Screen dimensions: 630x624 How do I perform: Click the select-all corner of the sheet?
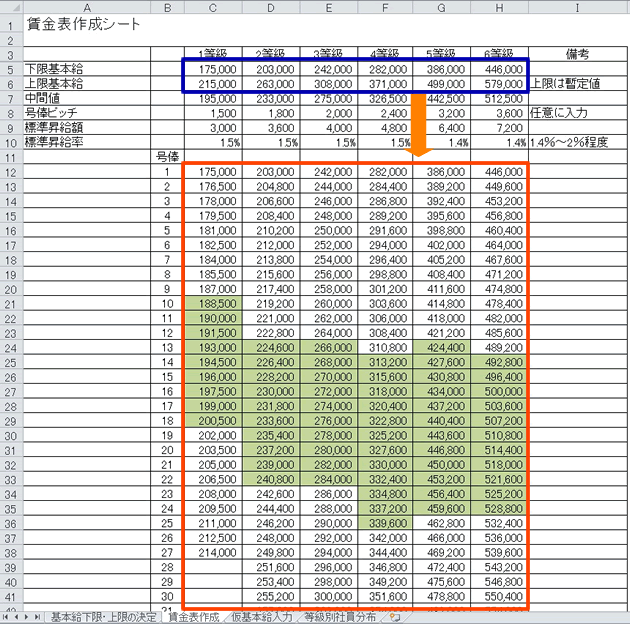pos(12,7)
